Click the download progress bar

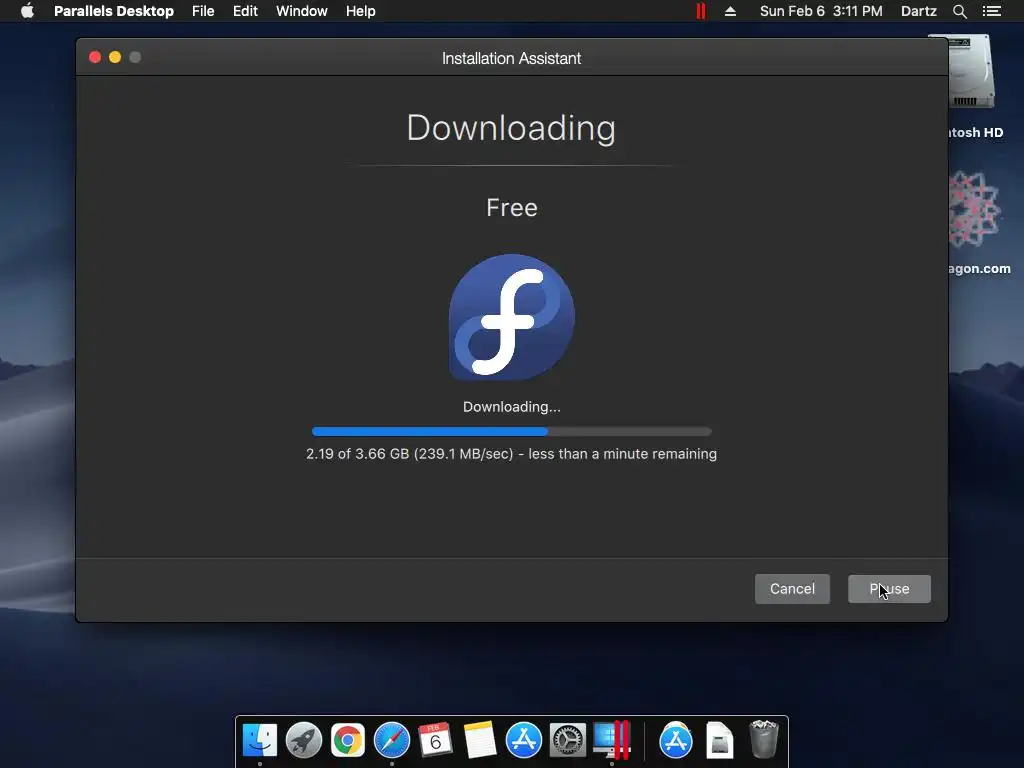pyautogui.click(x=512, y=432)
